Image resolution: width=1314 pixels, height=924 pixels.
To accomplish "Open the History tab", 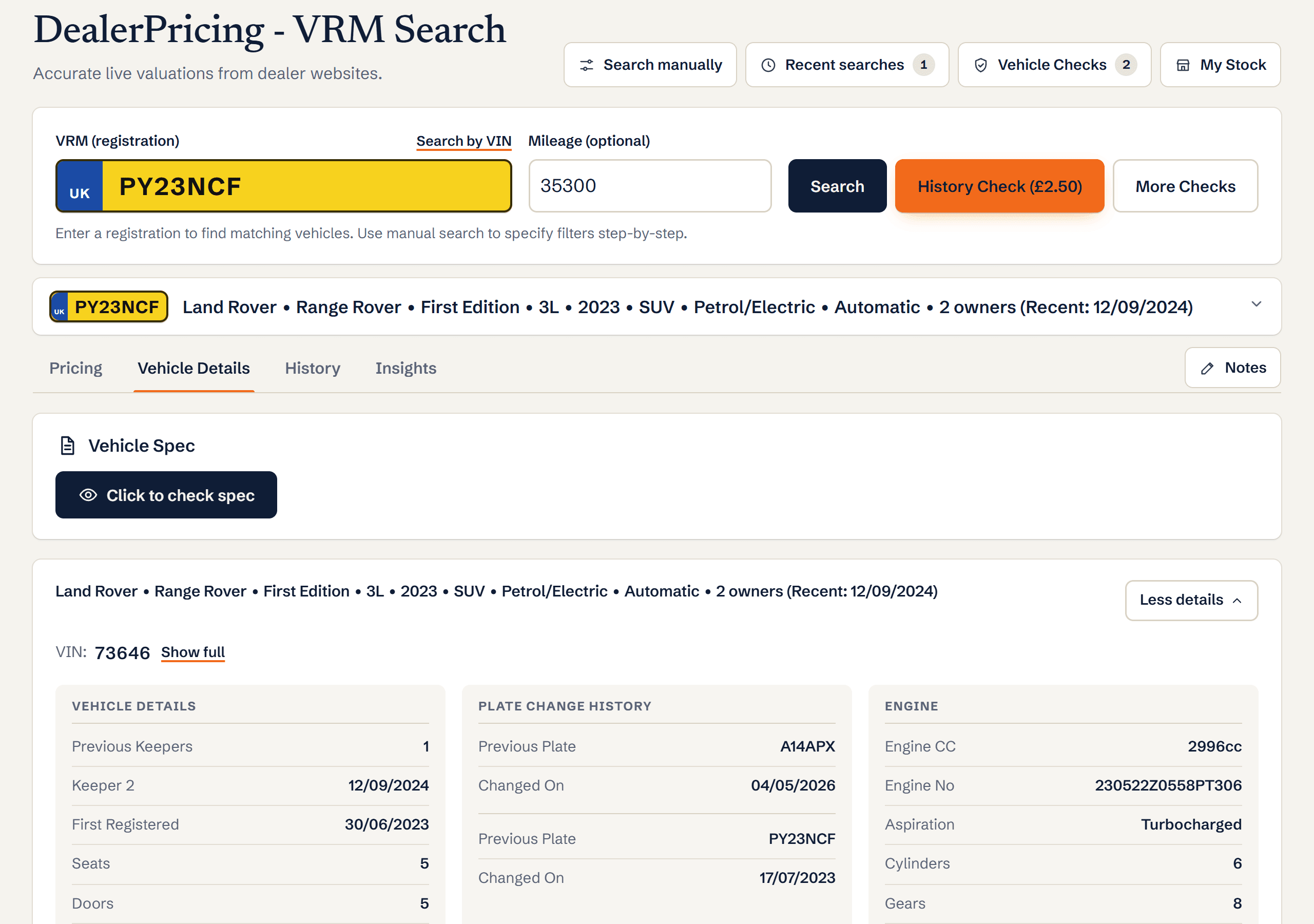I will 313,368.
